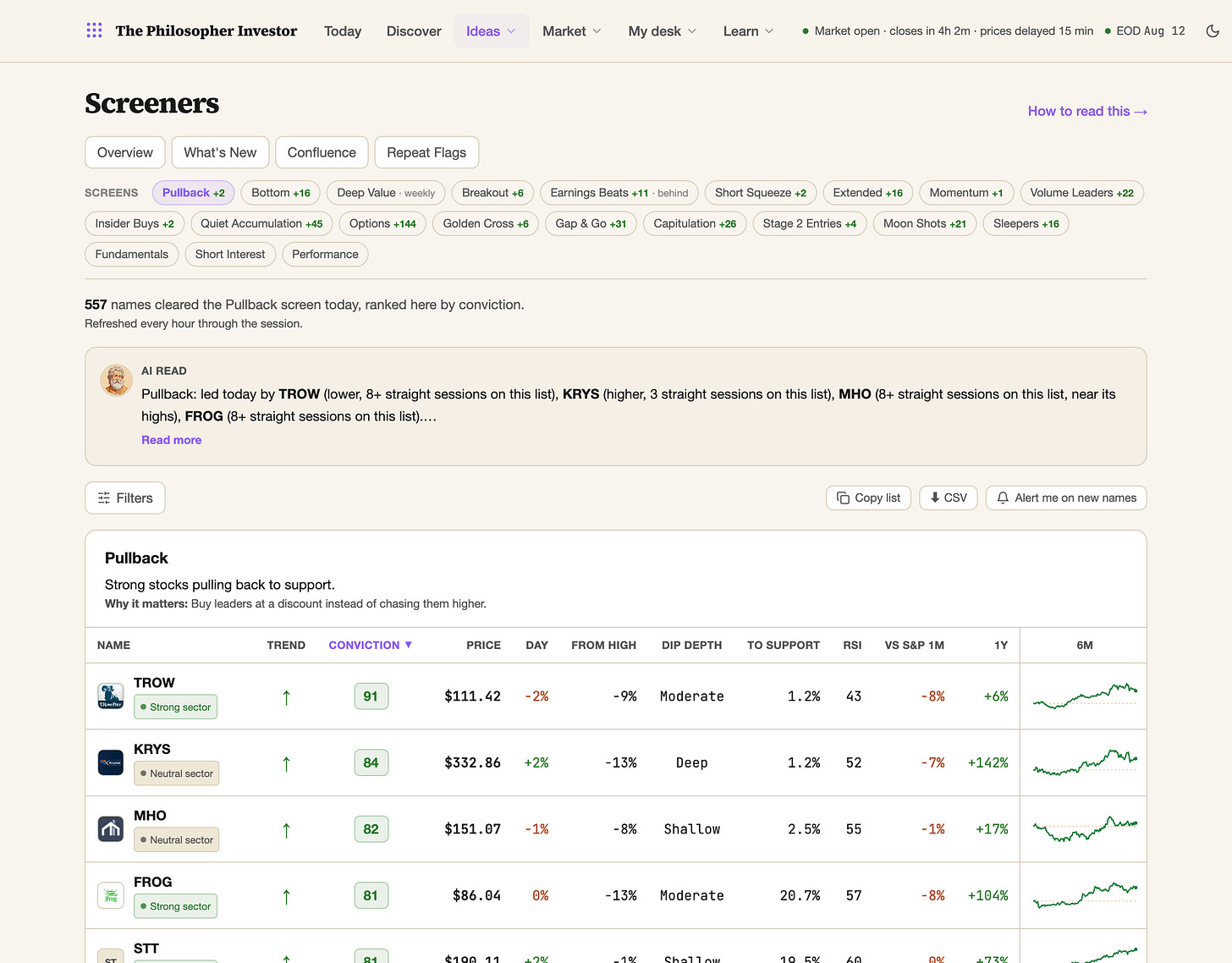Download the list as CSV
This screenshot has height=963, width=1232.
949,498
